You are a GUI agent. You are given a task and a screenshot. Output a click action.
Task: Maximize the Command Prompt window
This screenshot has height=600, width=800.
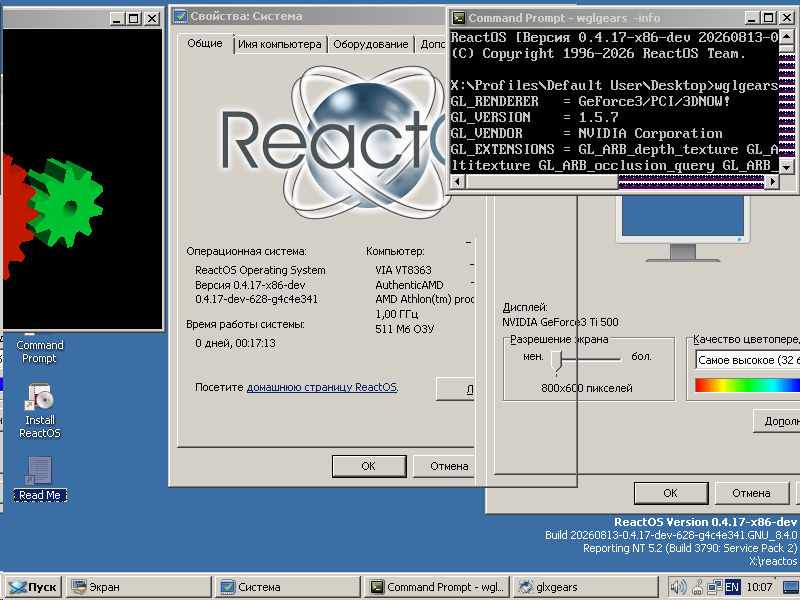(x=768, y=18)
